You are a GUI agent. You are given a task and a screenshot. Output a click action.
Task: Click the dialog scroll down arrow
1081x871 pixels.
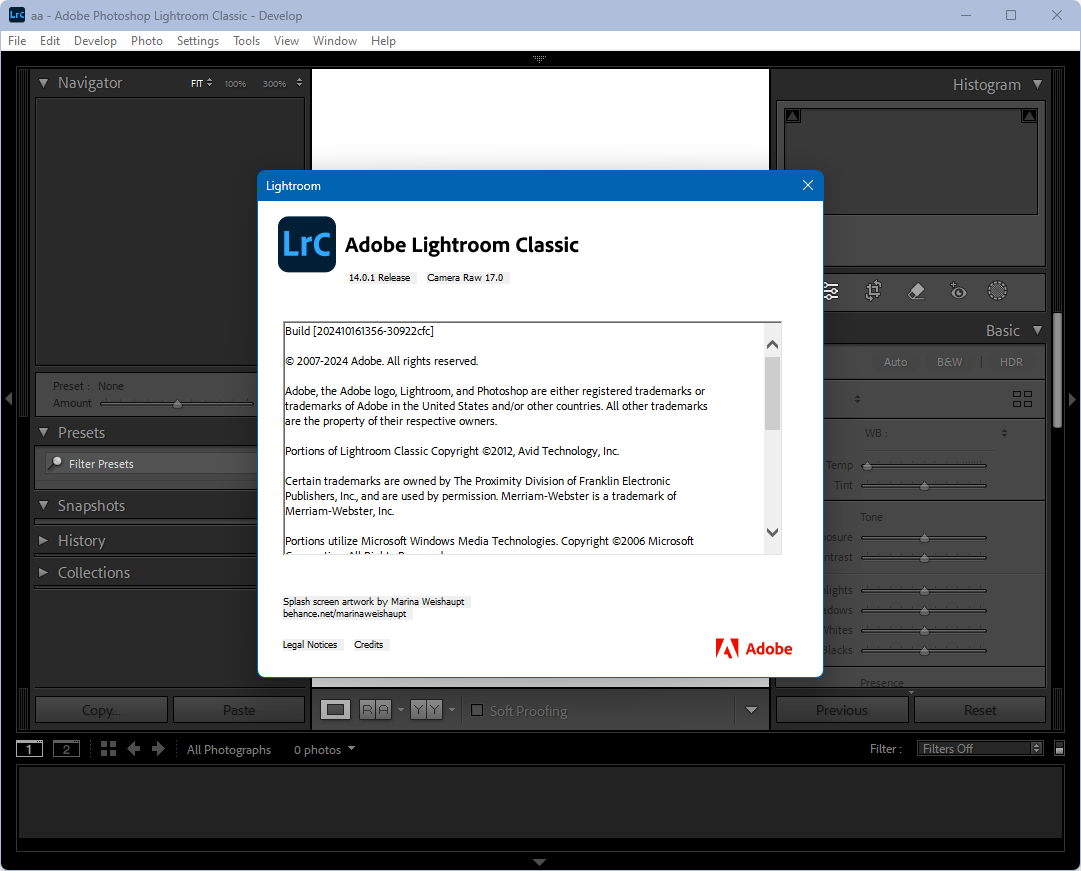coord(772,532)
